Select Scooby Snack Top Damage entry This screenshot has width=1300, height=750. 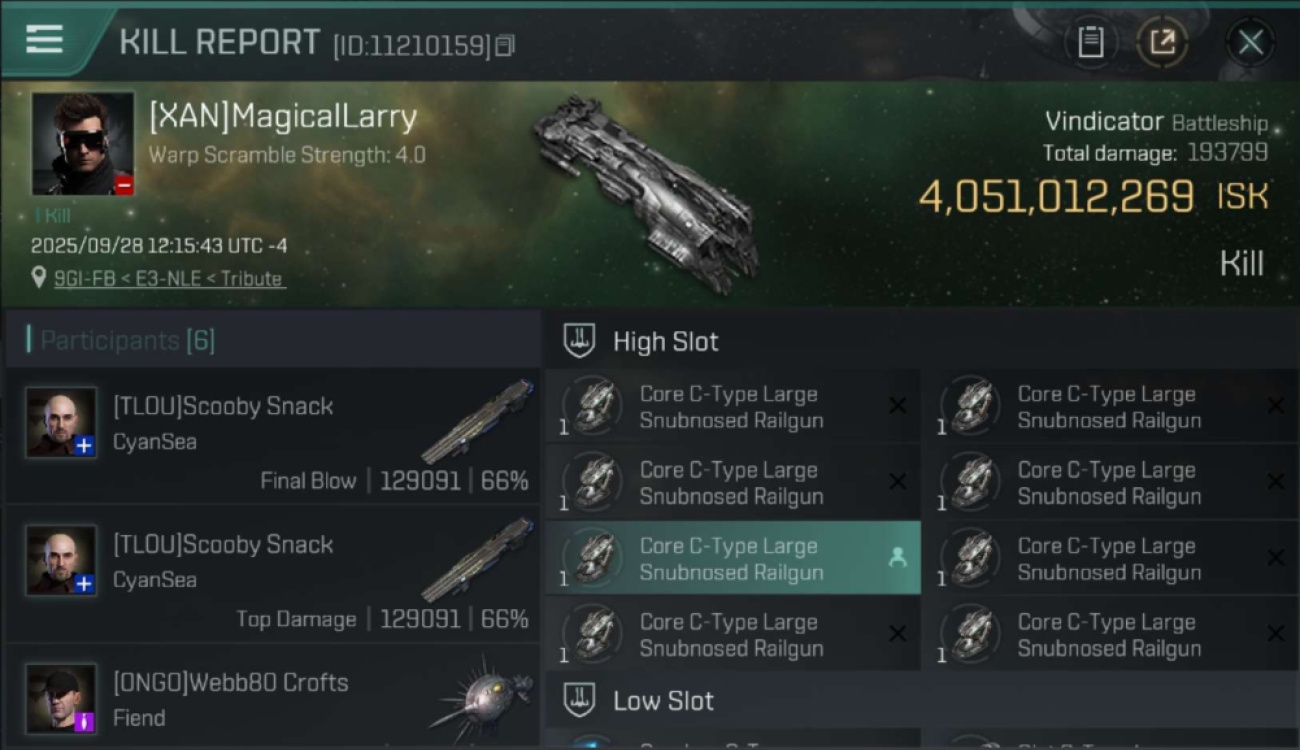pyautogui.click(x=273, y=575)
